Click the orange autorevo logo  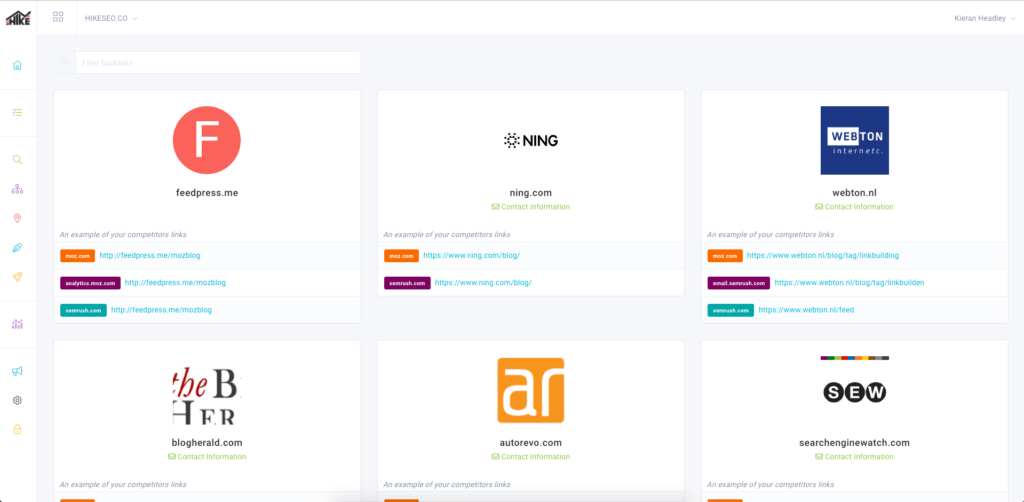point(531,390)
